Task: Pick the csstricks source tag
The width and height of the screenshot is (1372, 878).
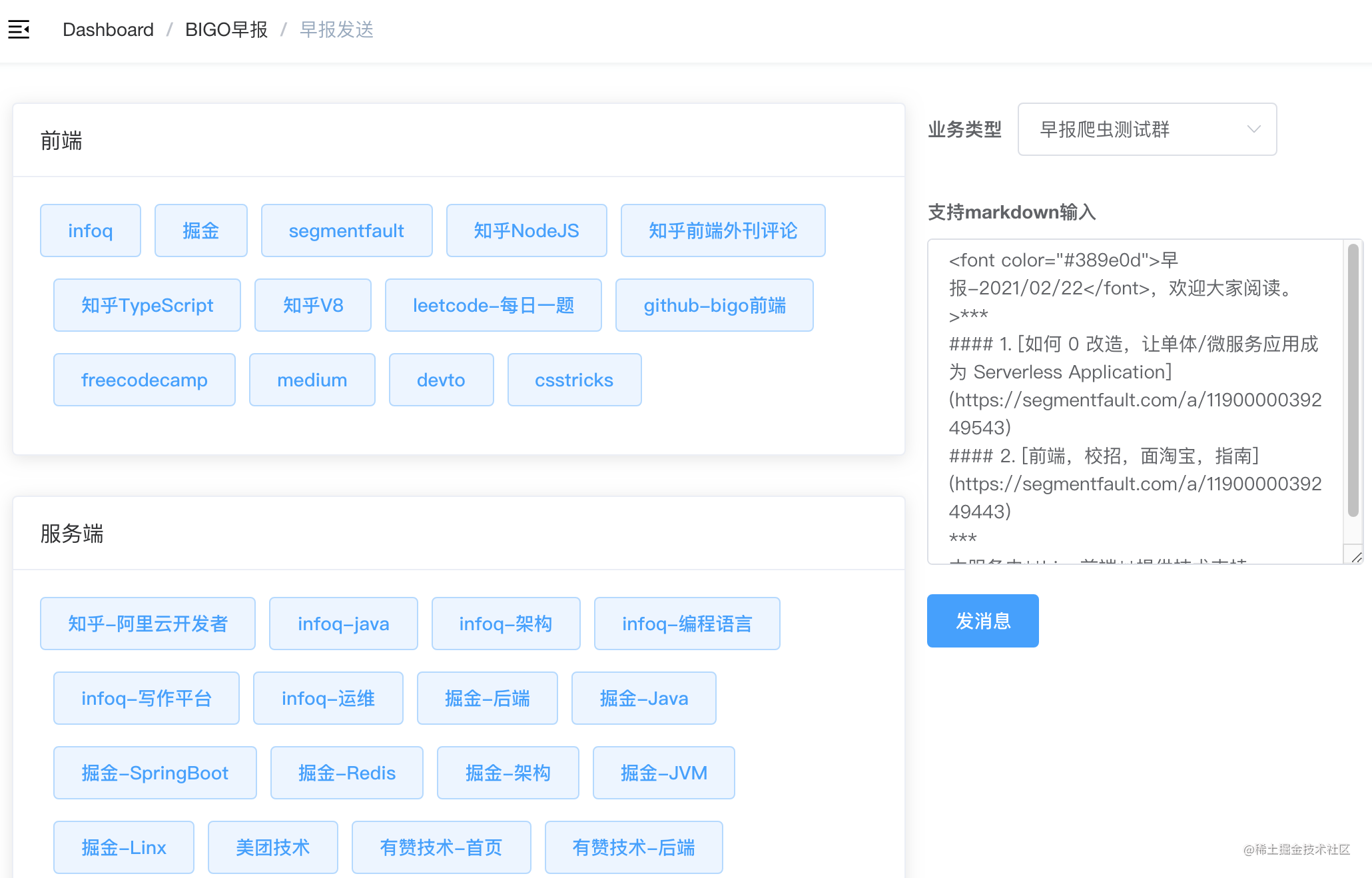Action: click(574, 380)
